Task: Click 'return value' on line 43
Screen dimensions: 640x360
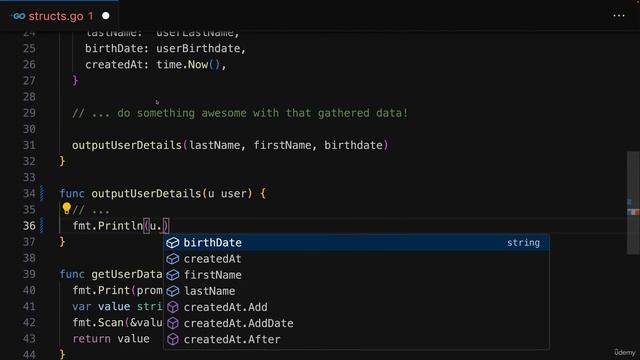Action: point(111,339)
